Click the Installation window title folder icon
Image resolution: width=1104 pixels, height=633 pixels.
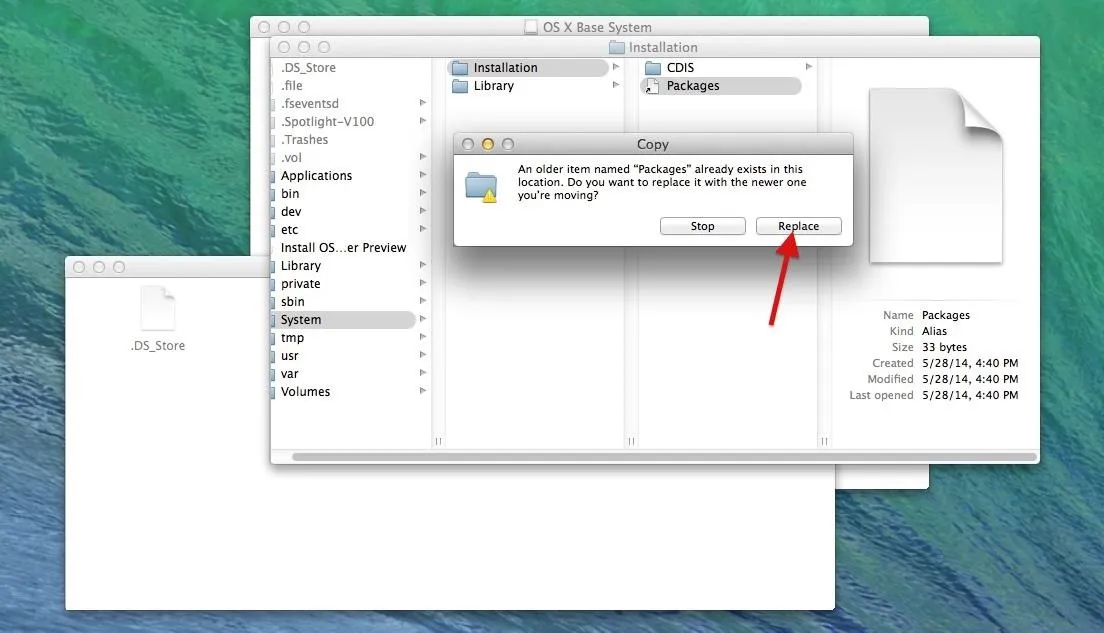(617, 47)
